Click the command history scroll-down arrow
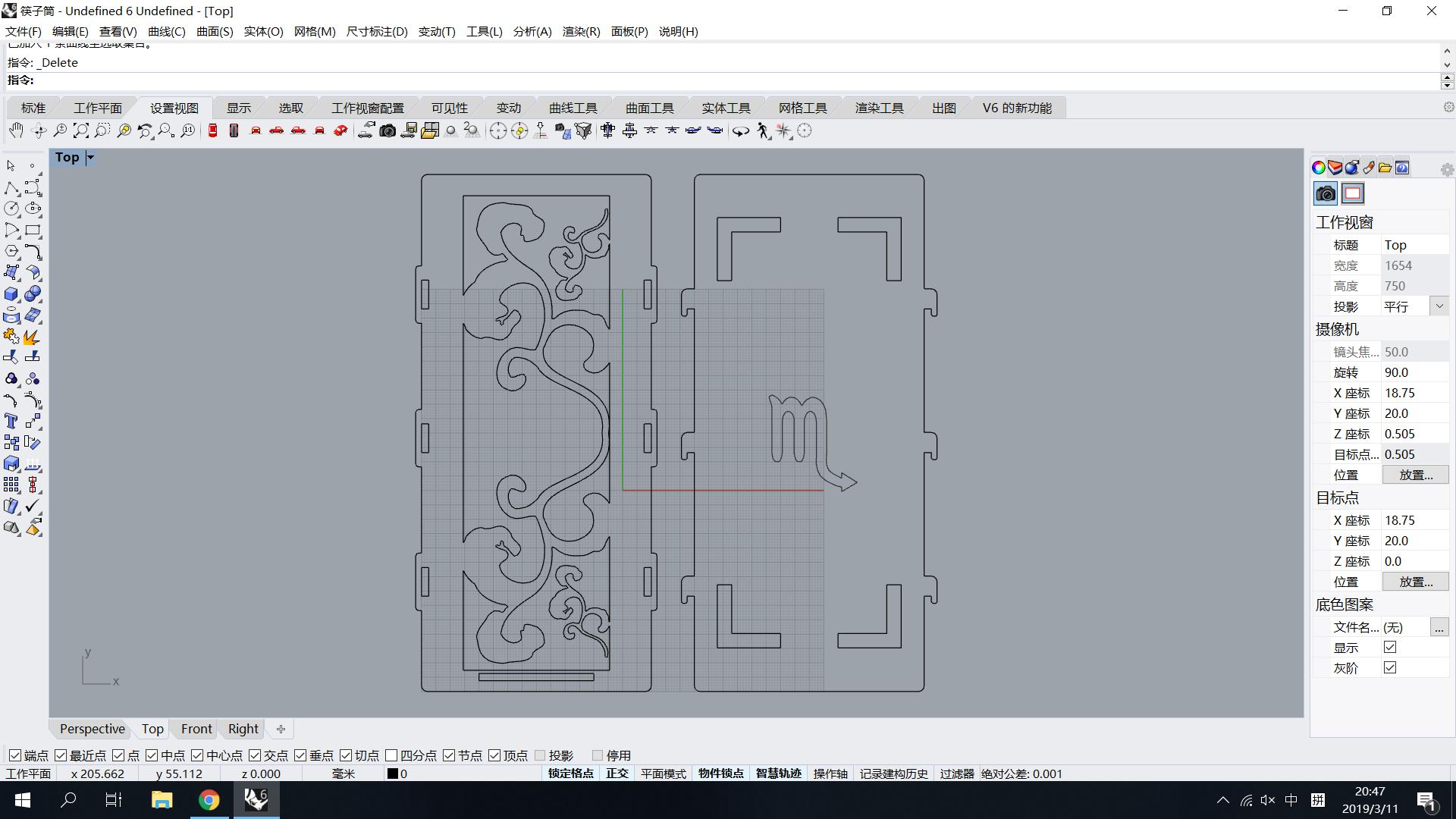The height and width of the screenshot is (819, 1456). (x=1446, y=65)
